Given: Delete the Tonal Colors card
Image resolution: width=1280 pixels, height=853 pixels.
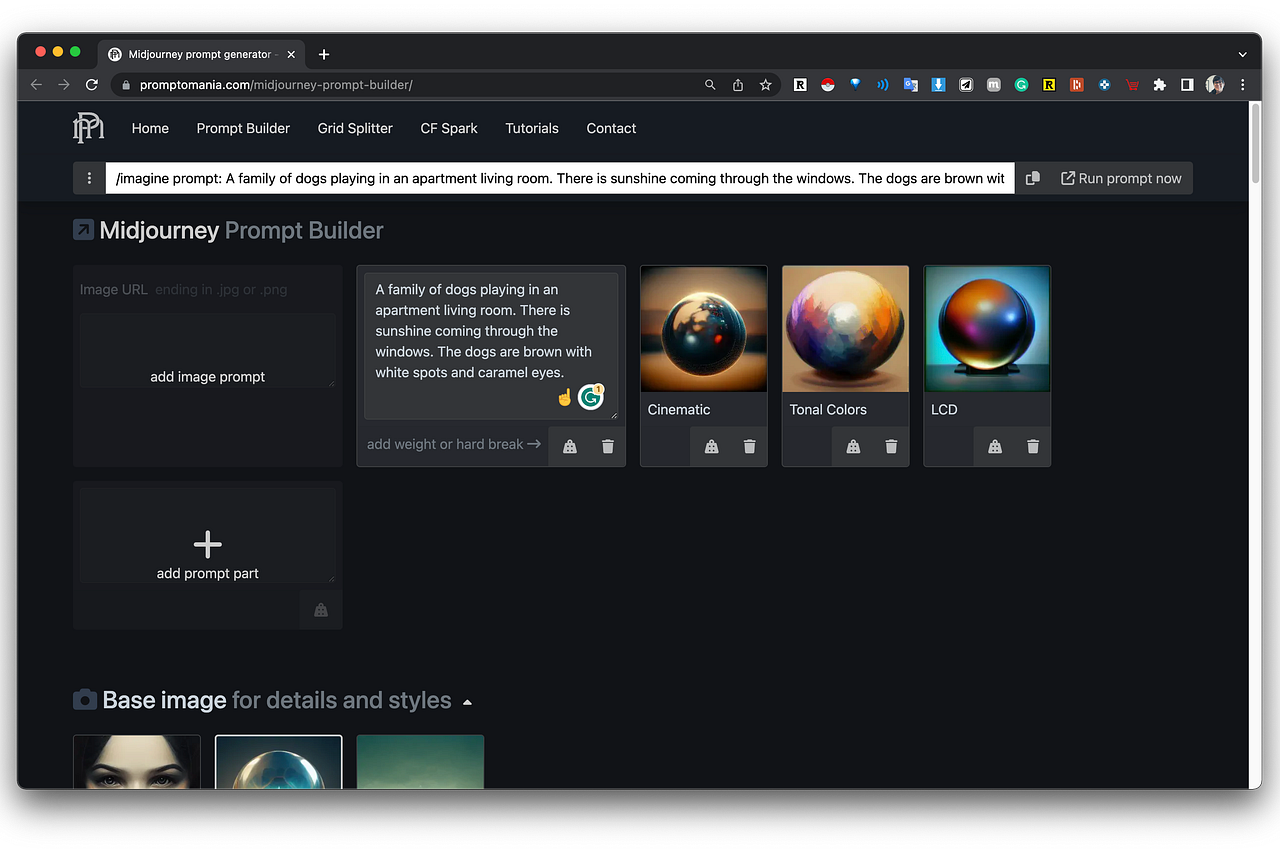Looking at the screenshot, I should pyautogui.click(x=892, y=446).
